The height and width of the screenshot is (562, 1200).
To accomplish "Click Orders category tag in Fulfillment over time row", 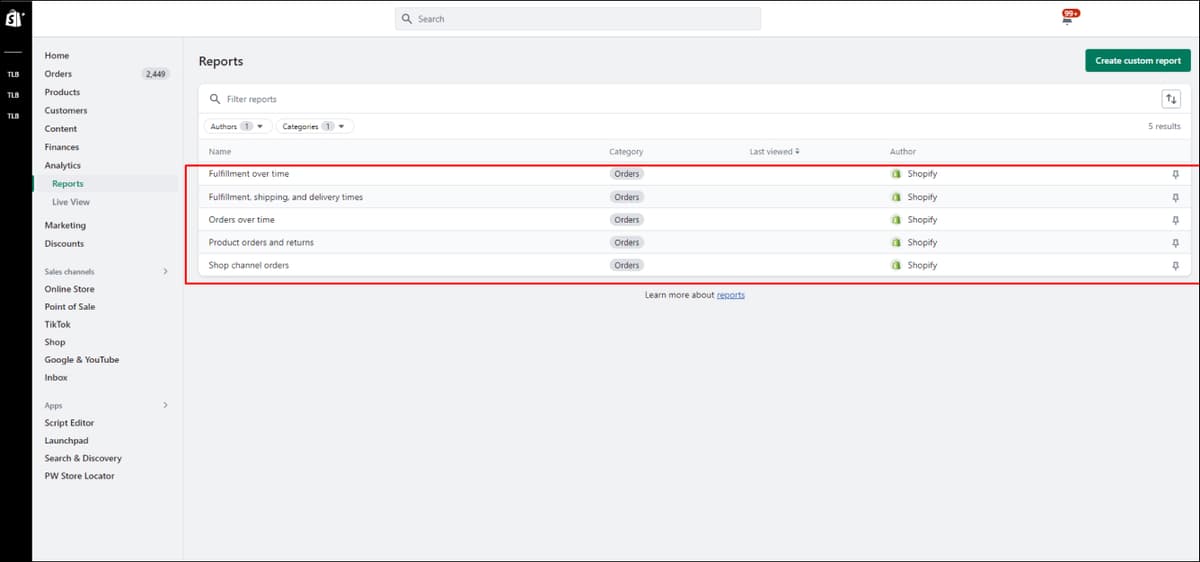I will (x=627, y=174).
